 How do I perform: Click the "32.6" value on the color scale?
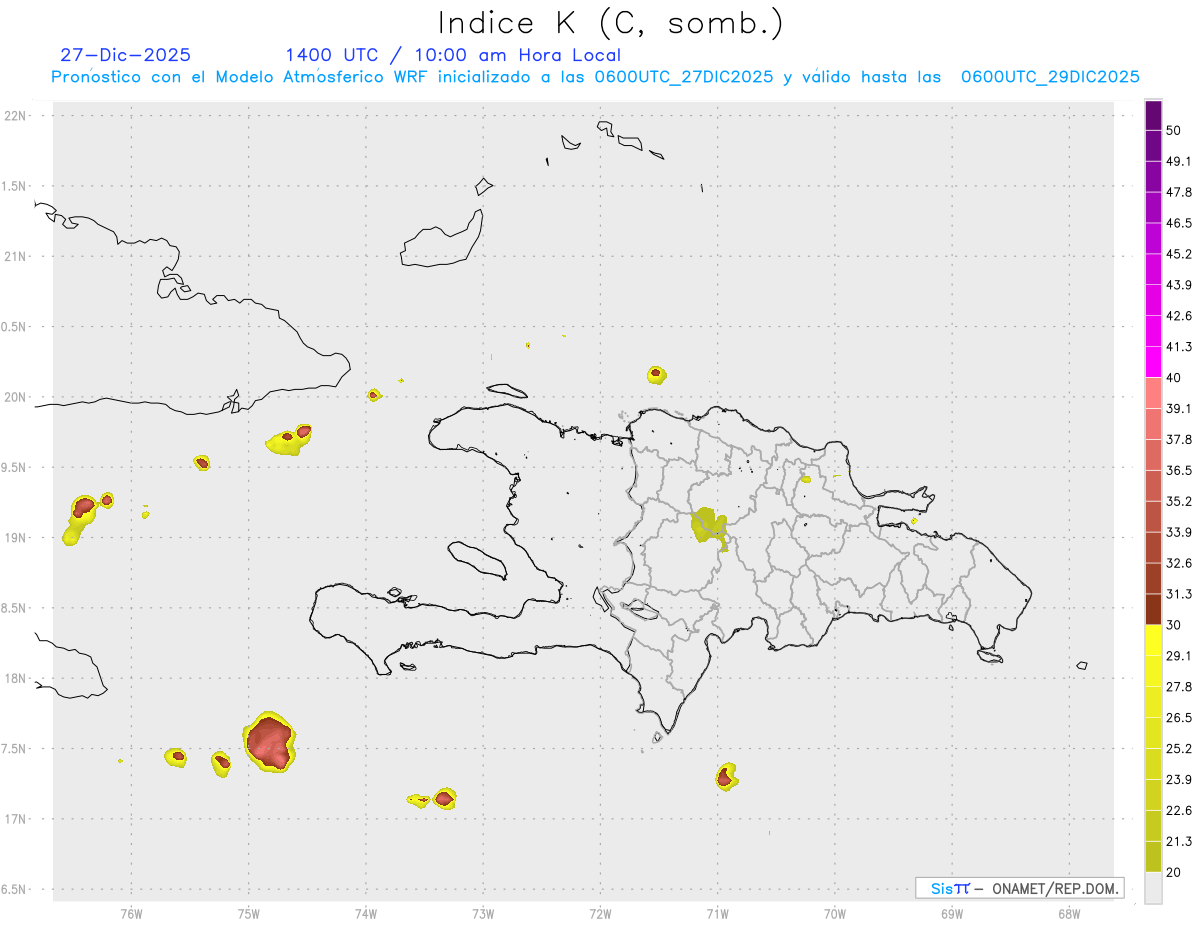point(1179,563)
